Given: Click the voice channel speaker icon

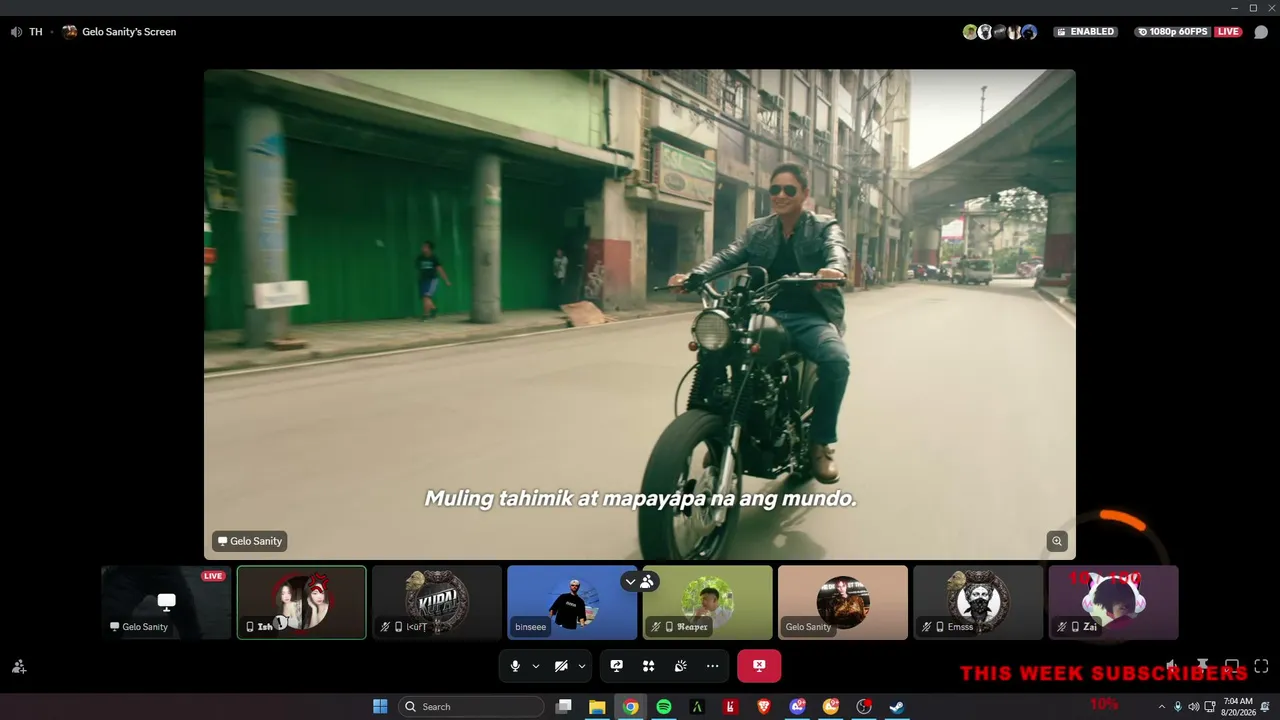Looking at the screenshot, I should coord(16,32).
